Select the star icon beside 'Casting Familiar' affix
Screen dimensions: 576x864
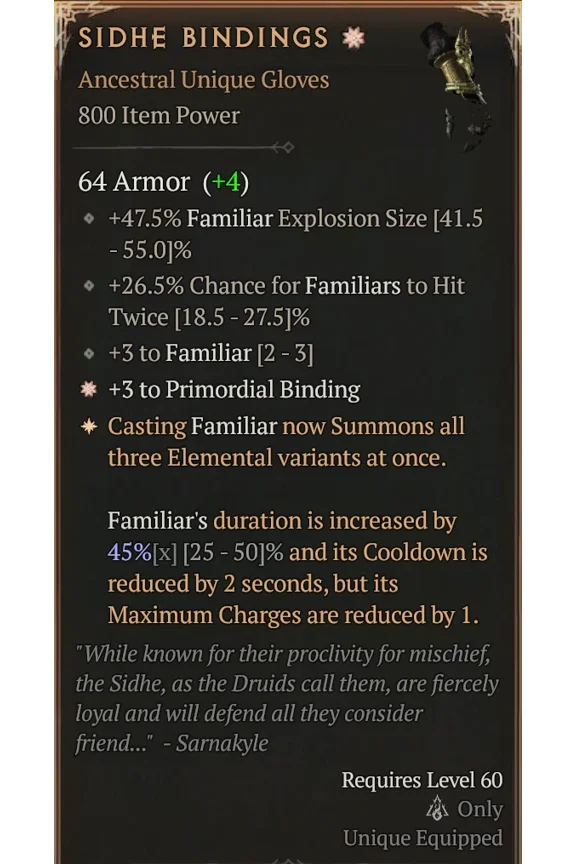(x=88, y=427)
